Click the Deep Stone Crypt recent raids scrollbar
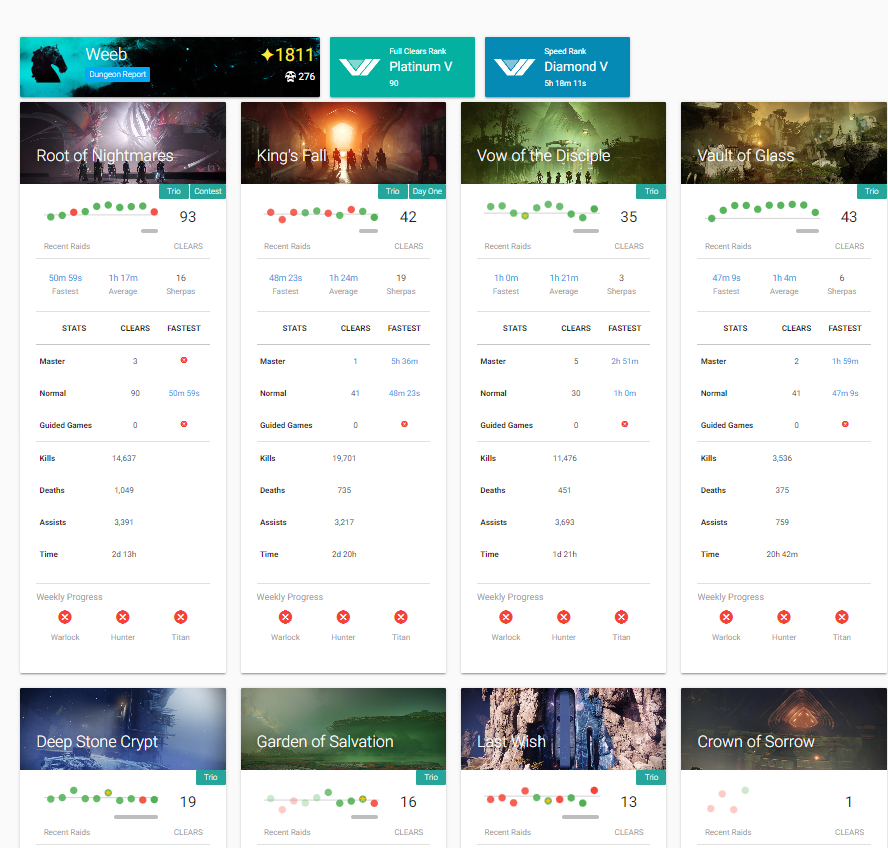Screen dimensions: 888x848 (x=136, y=817)
